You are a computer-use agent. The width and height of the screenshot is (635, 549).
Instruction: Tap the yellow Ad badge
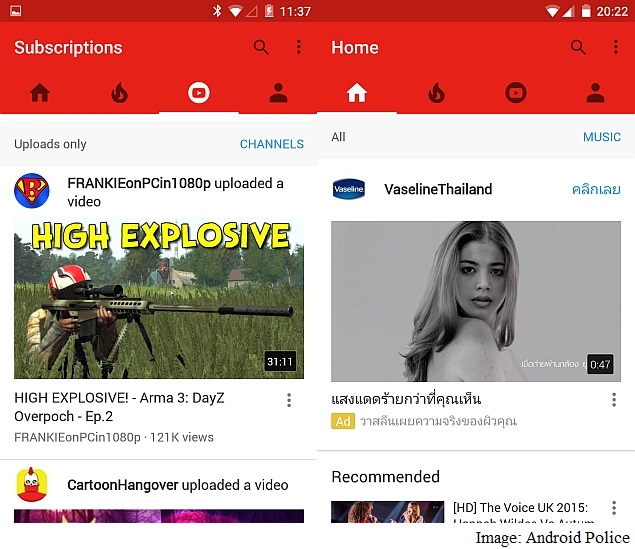(x=343, y=421)
